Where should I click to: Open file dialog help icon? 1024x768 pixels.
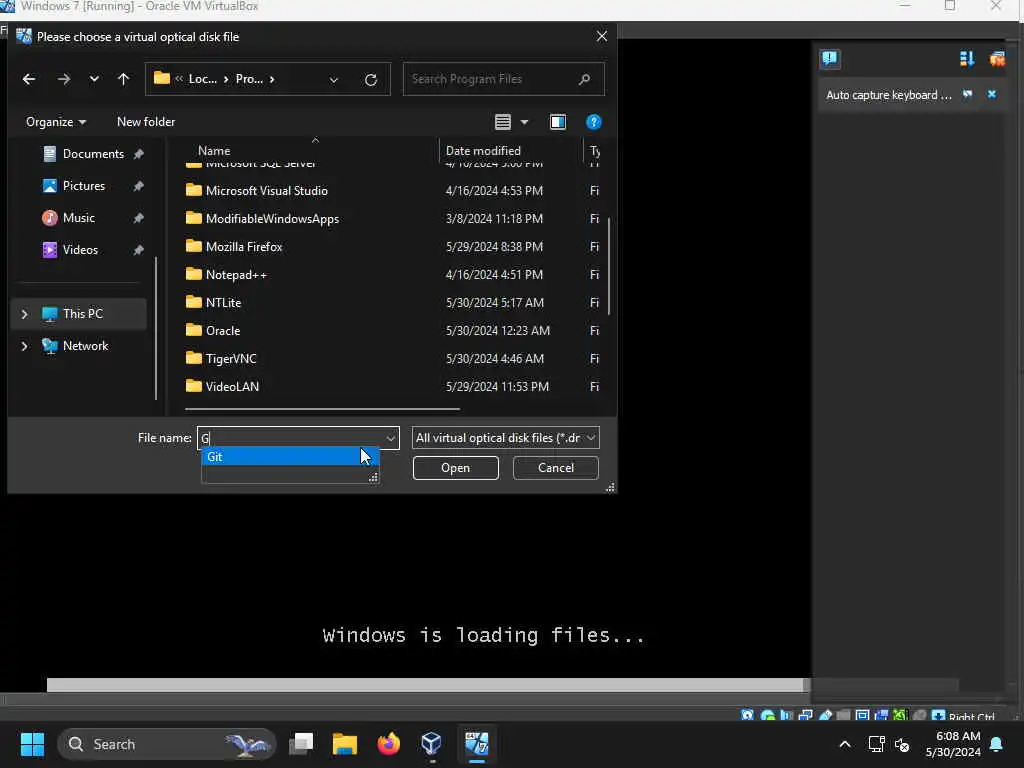coord(593,122)
